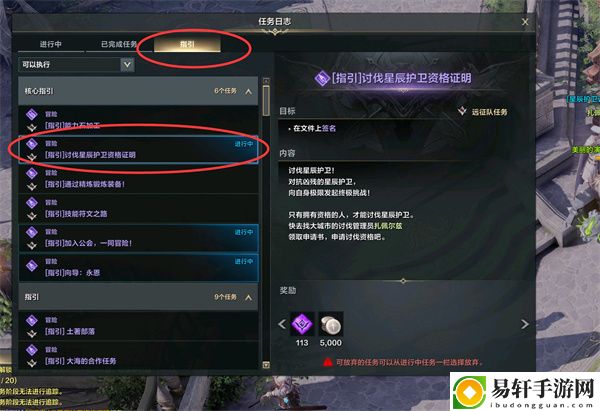Click the 扎佩尔兹 NPC name link
This screenshot has width=600, height=411.
click(x=388, y=226)
